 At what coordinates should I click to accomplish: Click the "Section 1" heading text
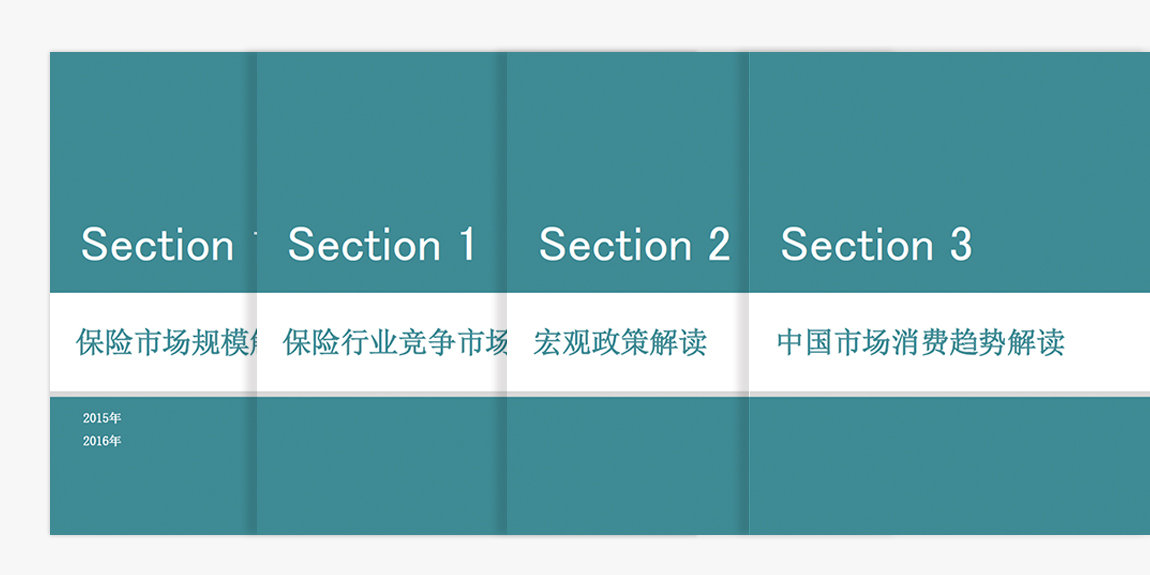pyautogui.click(x=381, y=244)
